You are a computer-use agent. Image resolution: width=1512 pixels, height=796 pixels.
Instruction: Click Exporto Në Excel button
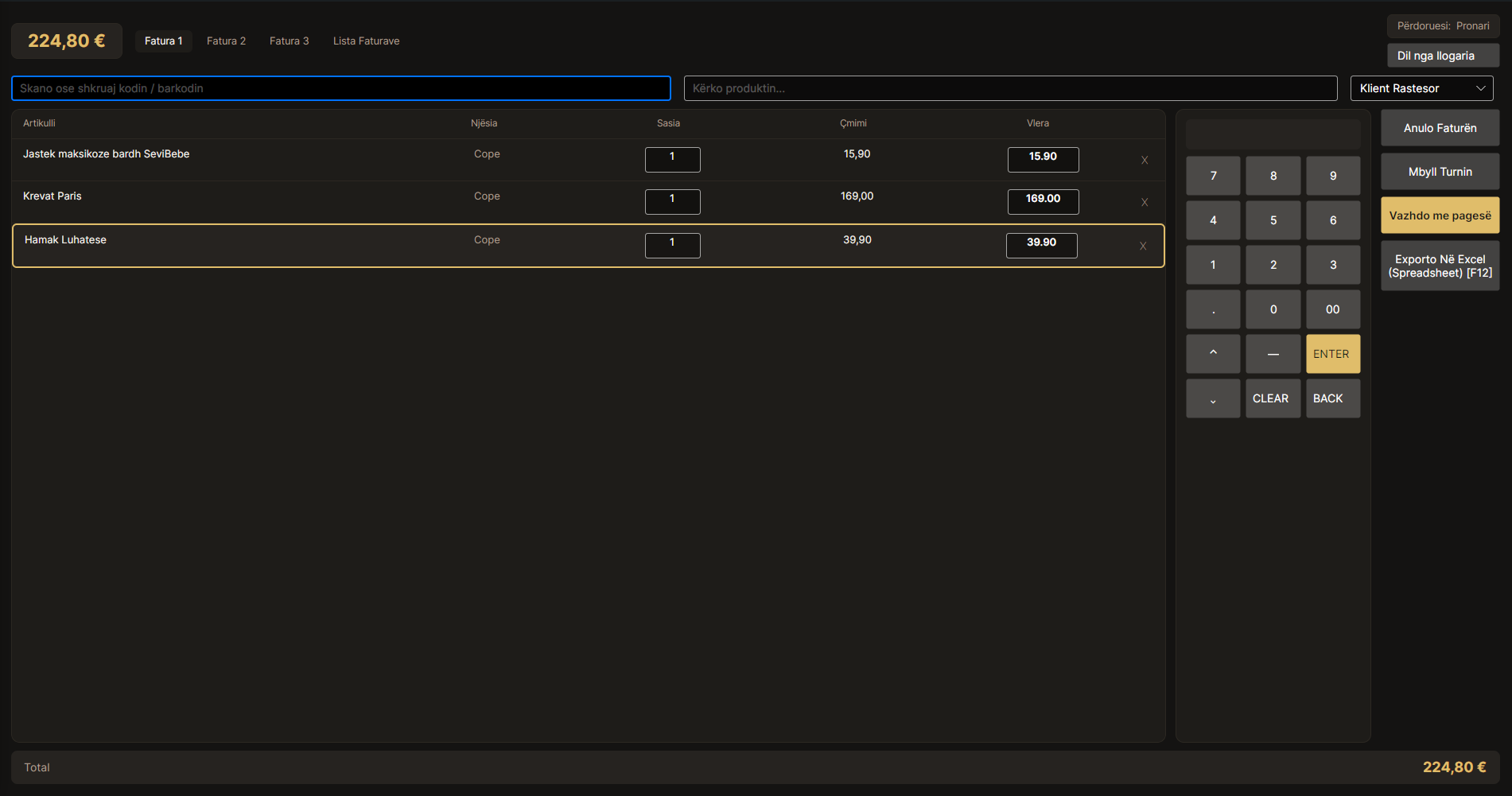tap(1440, 266)
